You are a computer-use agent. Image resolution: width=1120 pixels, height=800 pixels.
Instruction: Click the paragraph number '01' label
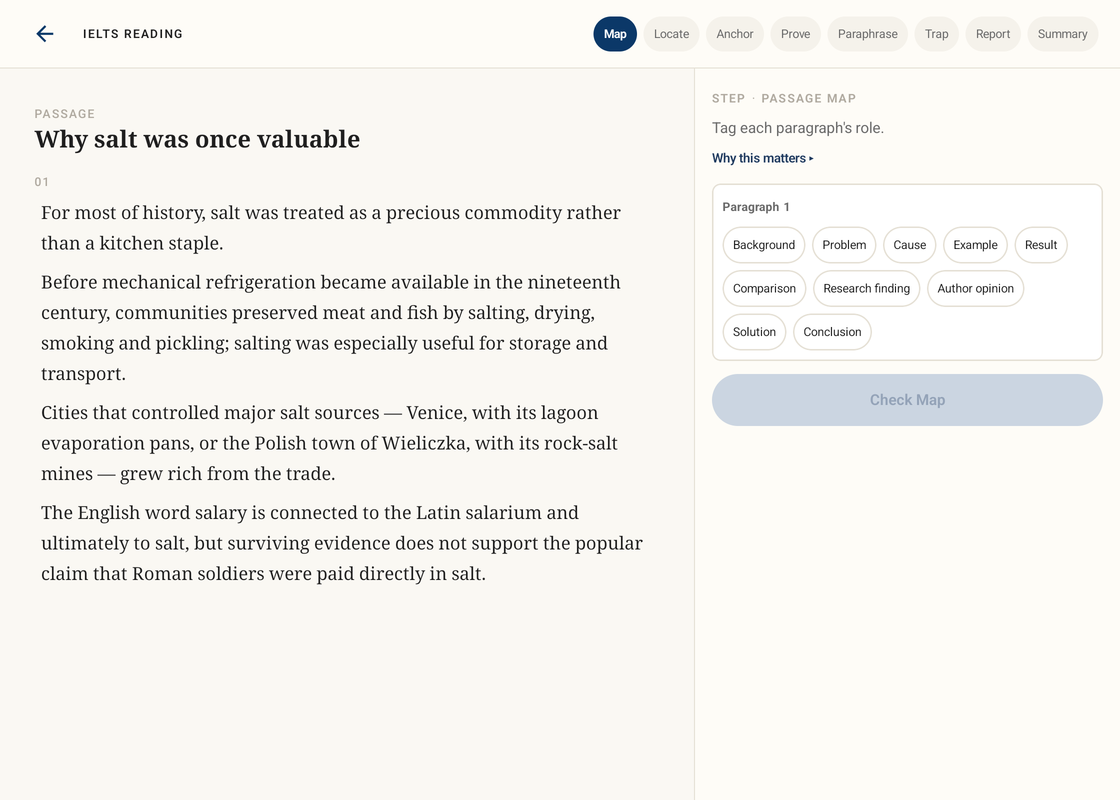click(x=42, y=182)
